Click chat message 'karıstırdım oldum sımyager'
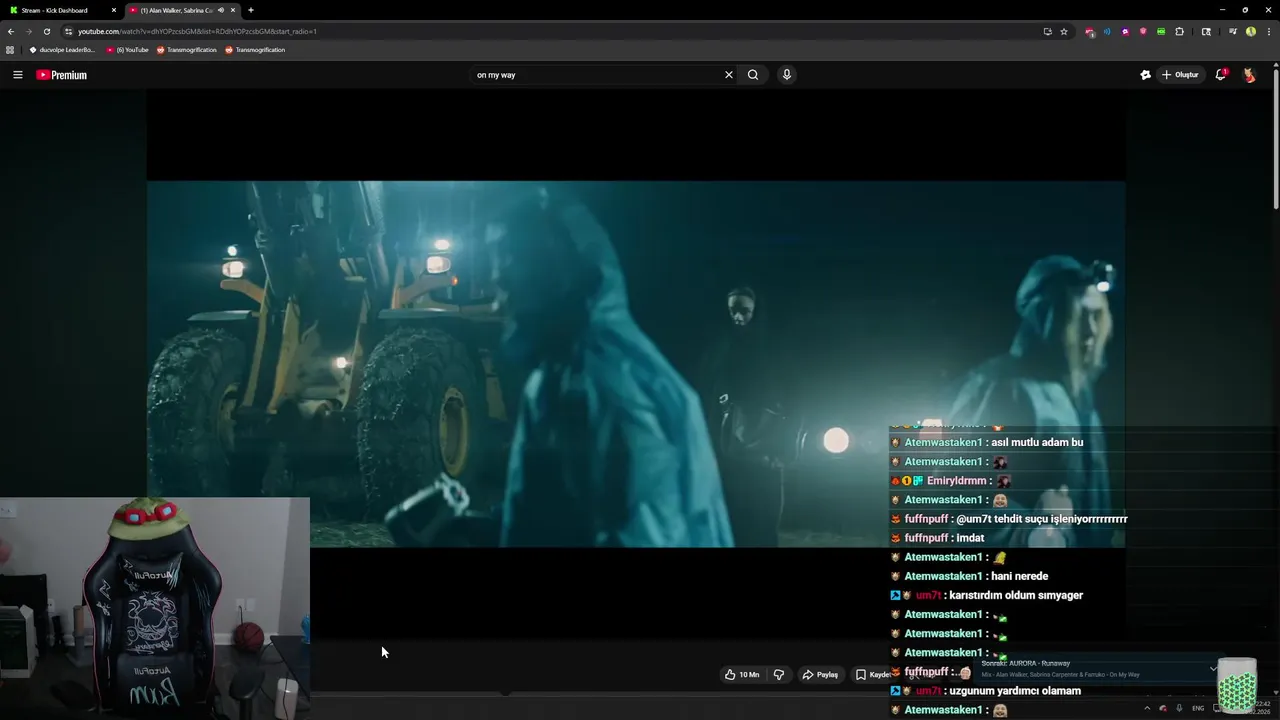The width and height of the screenshot is (1280, 720). click(1016, 596)
